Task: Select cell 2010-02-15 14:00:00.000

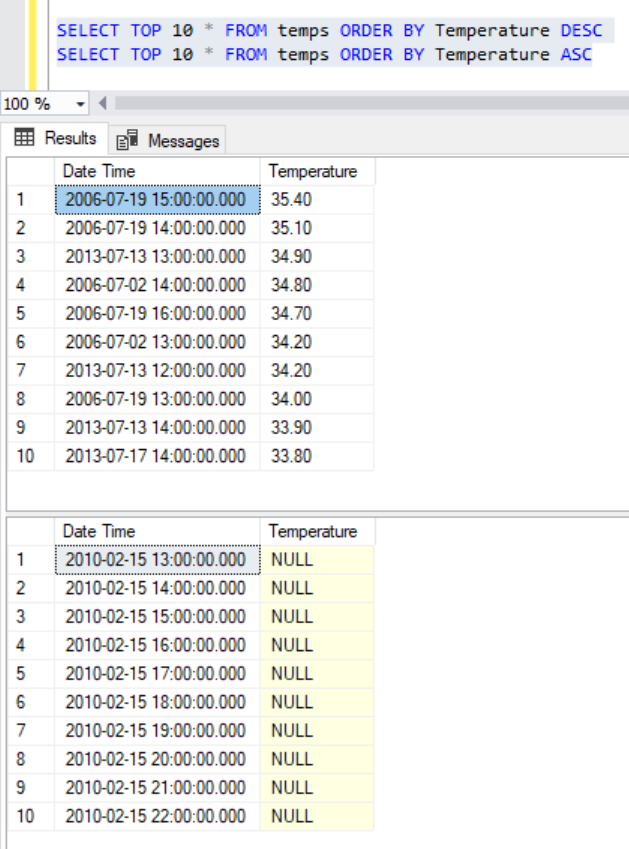Action: [x=157, y=588]
